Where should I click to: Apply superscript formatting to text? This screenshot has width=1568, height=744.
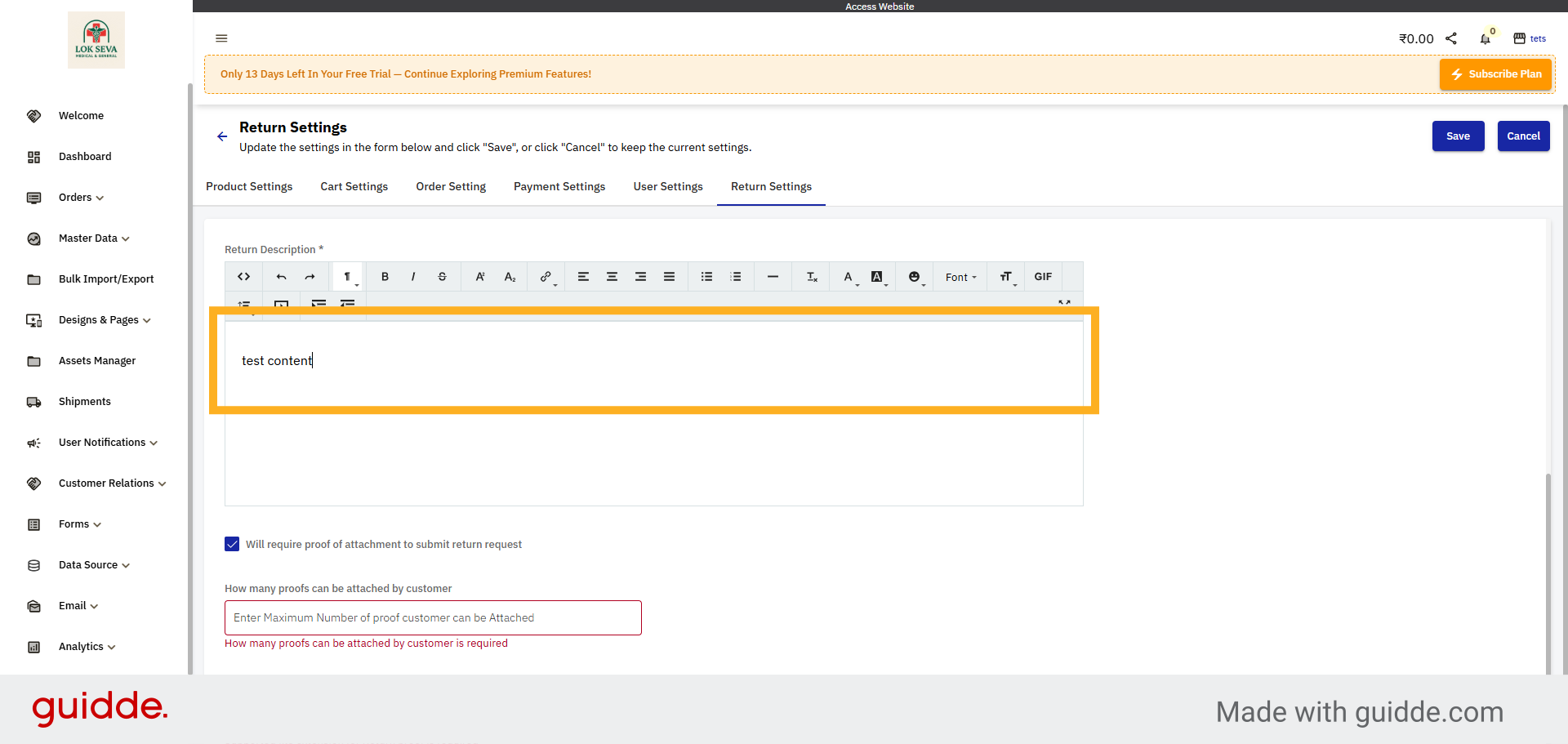click(x=480, y=277)
